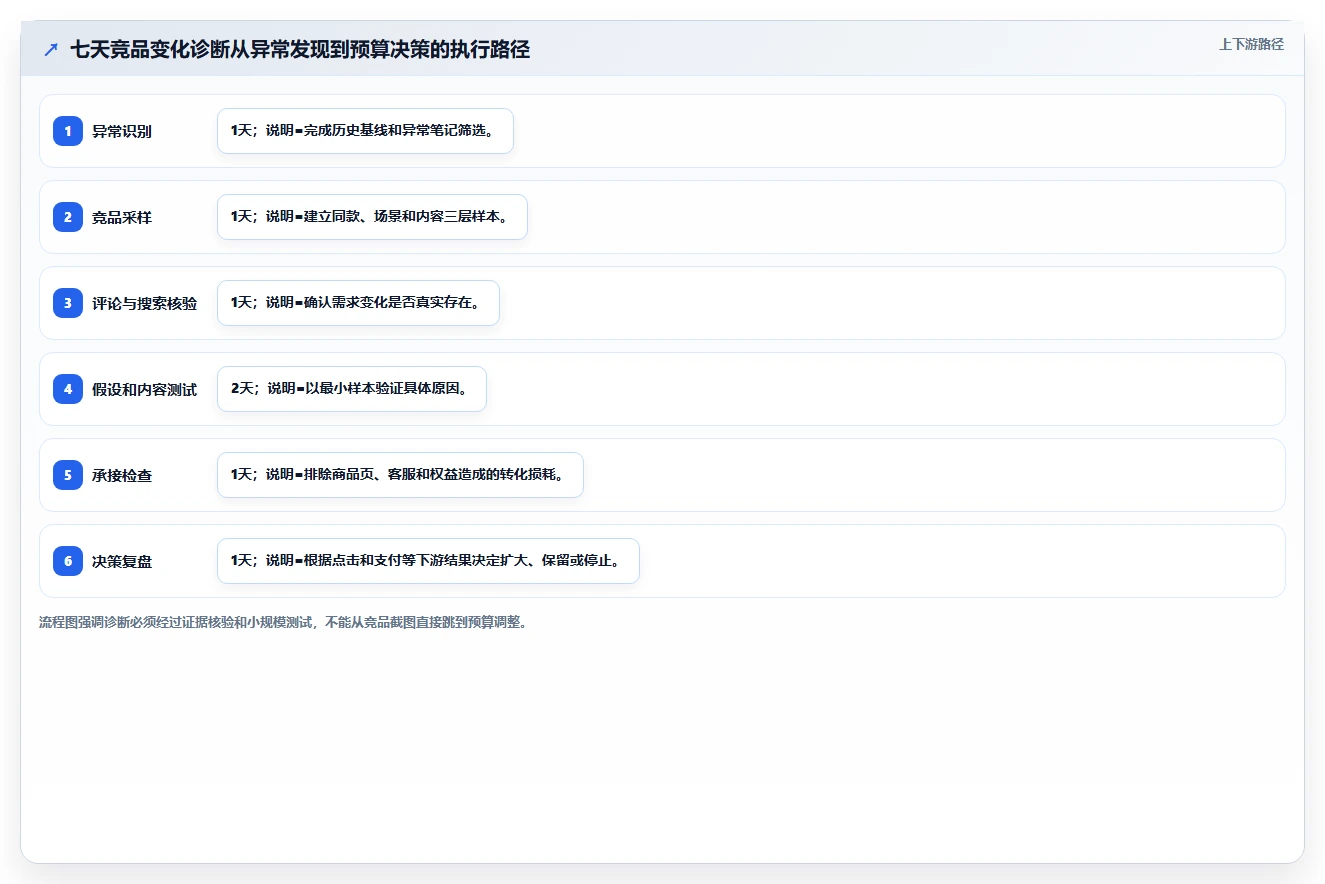
Task: Click step number badge 1
Action: coord(68,131)
